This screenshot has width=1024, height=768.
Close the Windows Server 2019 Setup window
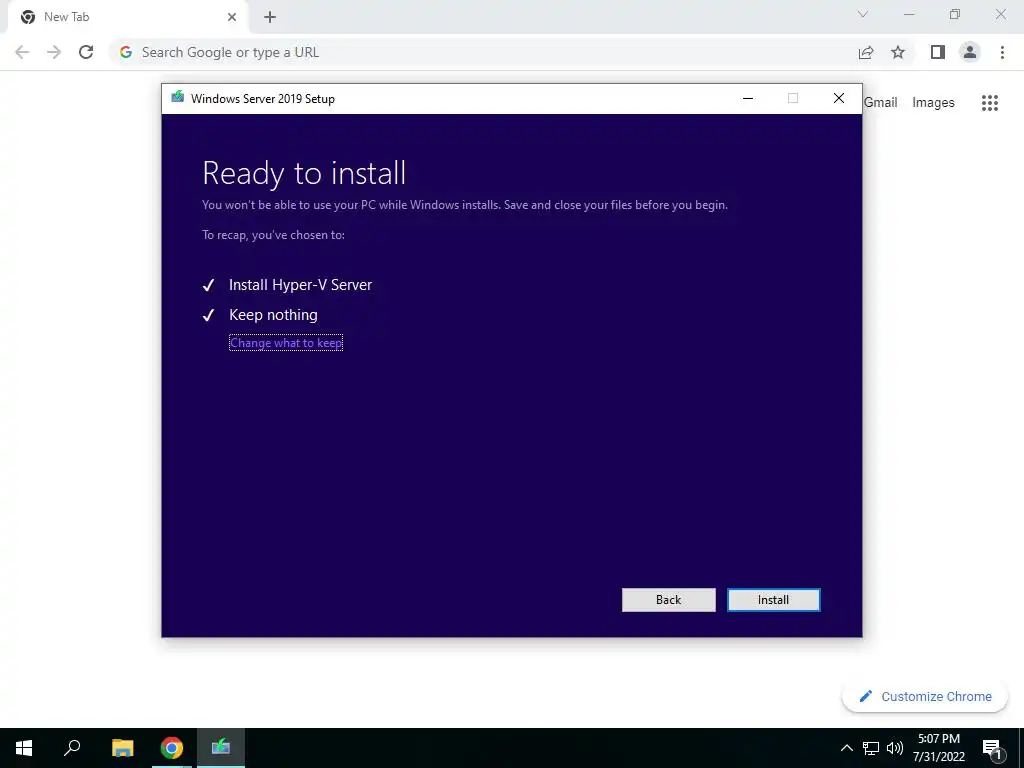pos(839,98)
